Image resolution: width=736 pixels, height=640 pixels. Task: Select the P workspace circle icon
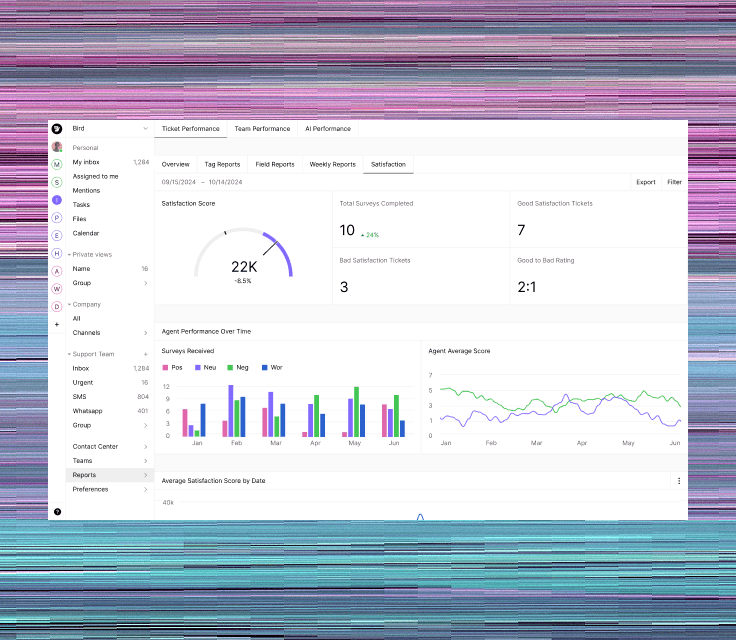point(57,218)
